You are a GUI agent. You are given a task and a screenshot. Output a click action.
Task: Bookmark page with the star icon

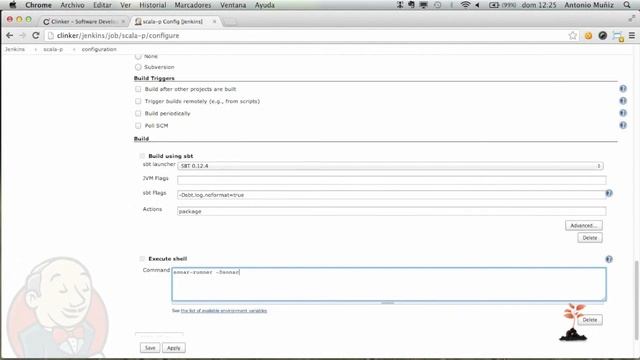(x=573, y=36)
